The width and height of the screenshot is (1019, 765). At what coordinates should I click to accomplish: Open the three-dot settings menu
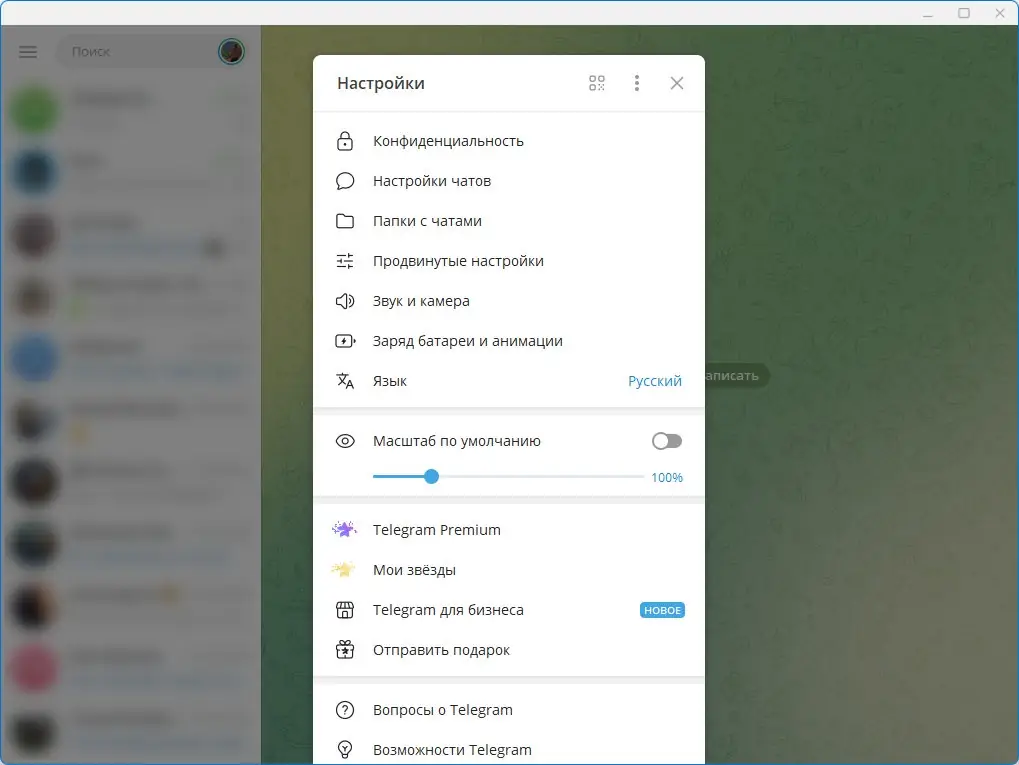point(636,83)
